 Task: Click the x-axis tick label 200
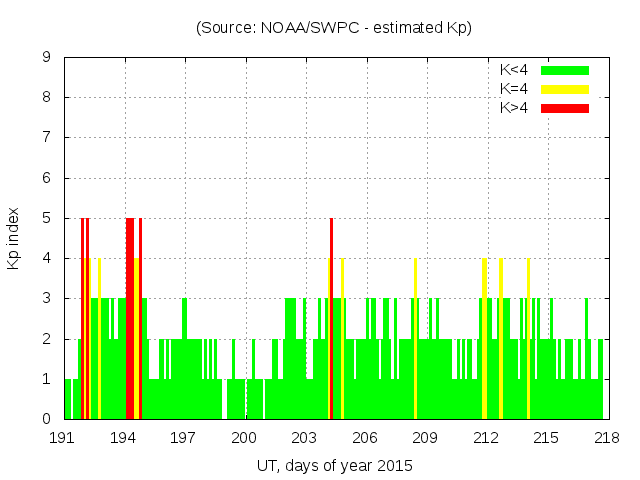tap(245, 438)
